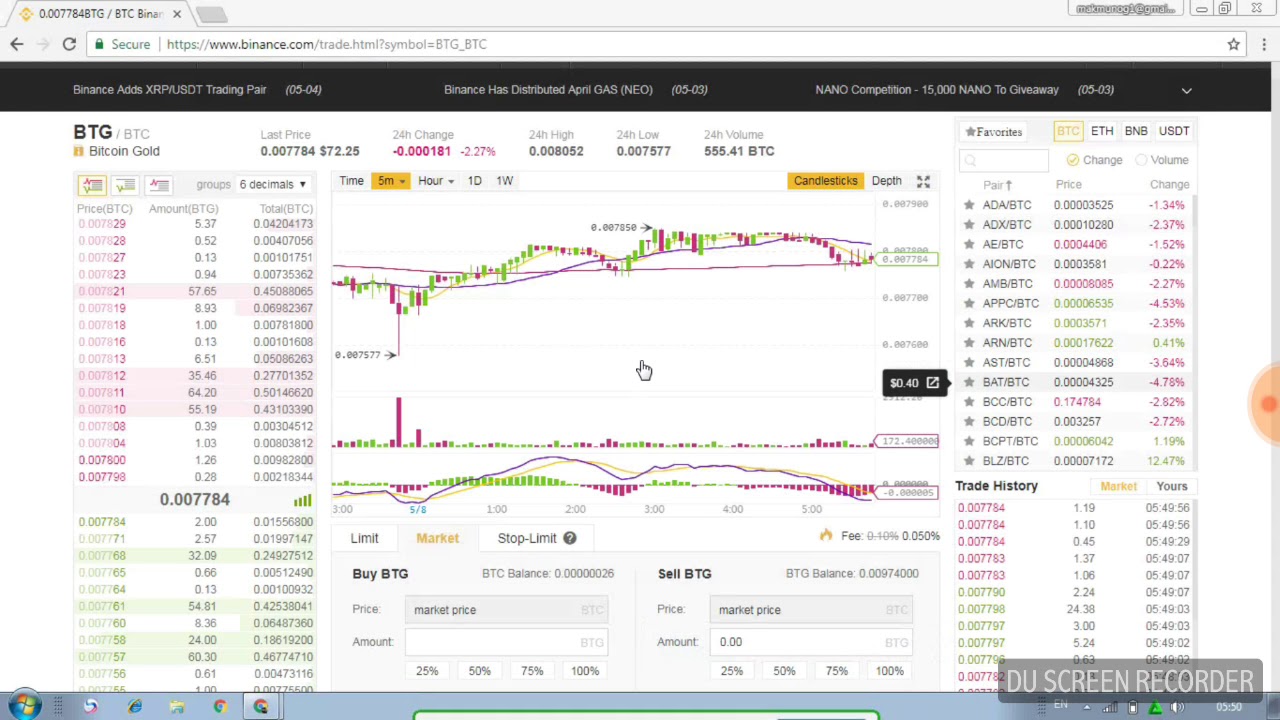Add APPC/BTC to favorites
Viewport: 1280px width, 720px height.
click(x=968, y=303)
